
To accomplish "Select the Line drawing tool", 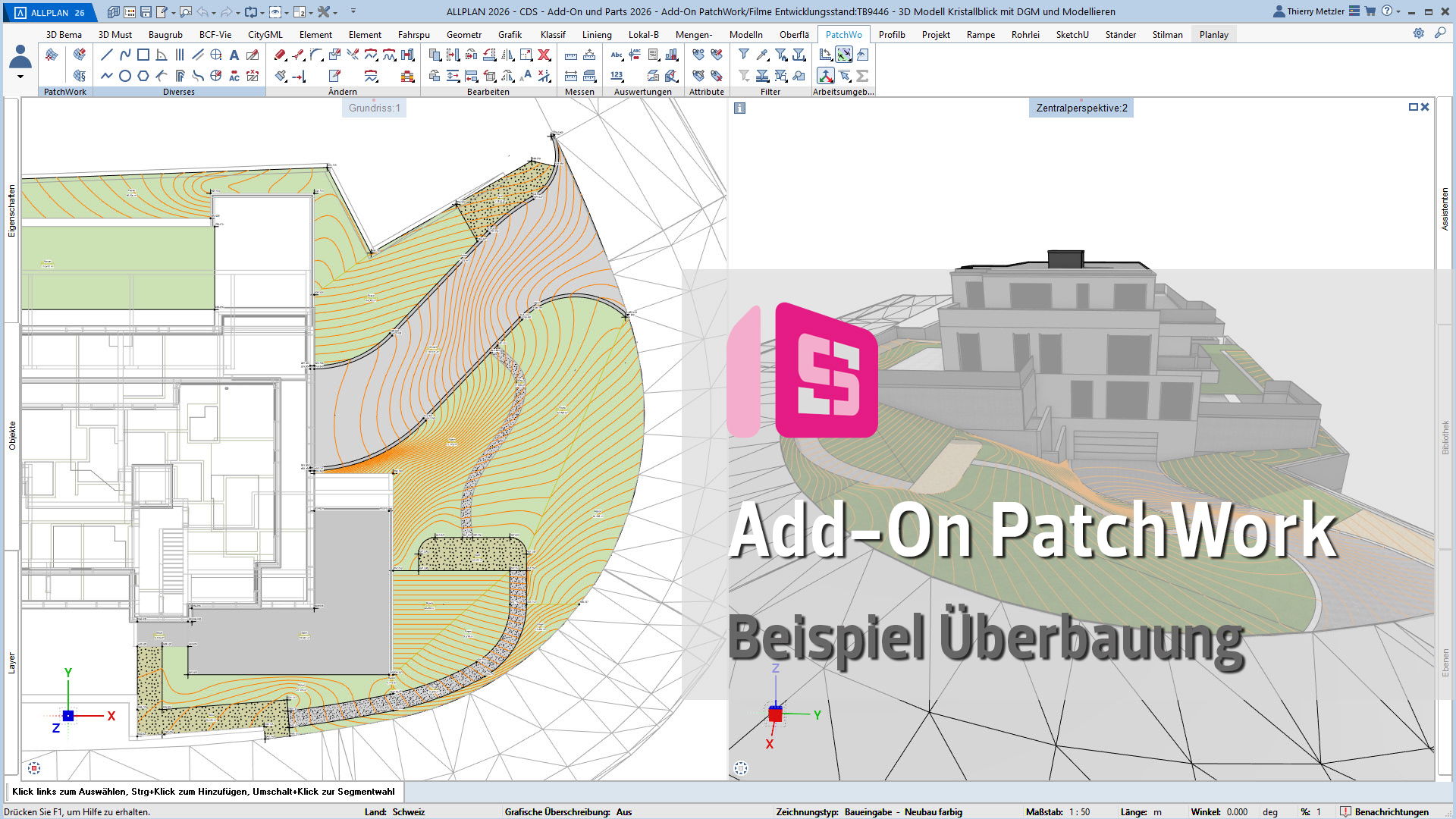I will 106,55.
